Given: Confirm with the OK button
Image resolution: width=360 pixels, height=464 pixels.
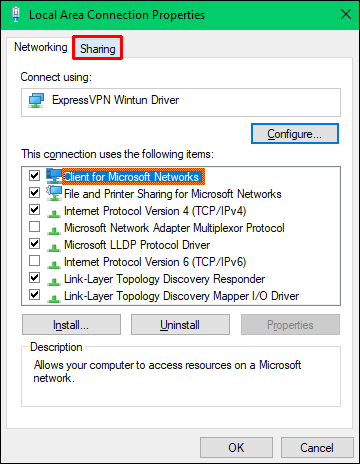Looking at the screenshot, I should [236, 448].
